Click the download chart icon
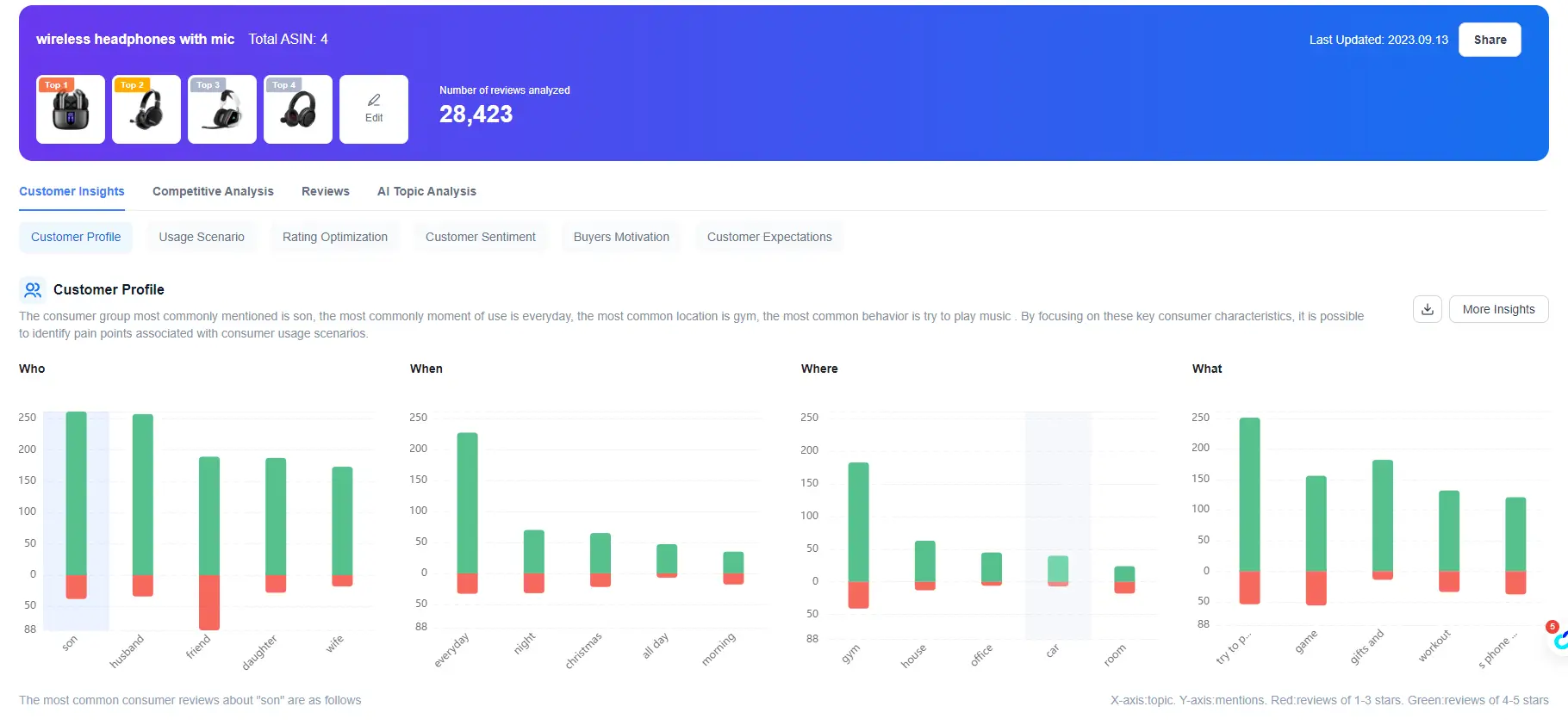Viewport: 1568px width, 725px height. [1428, 309]
